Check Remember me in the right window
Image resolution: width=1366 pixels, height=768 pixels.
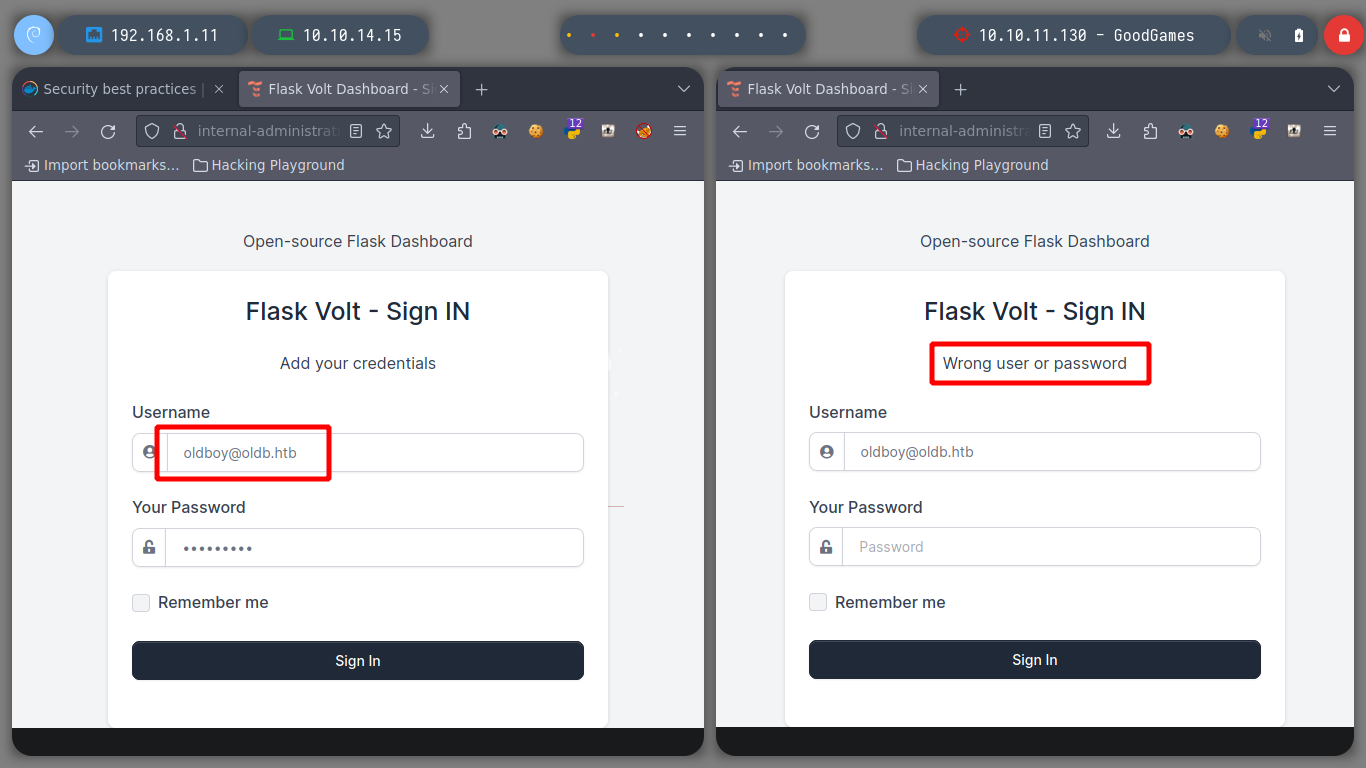(x=818, y=602)
